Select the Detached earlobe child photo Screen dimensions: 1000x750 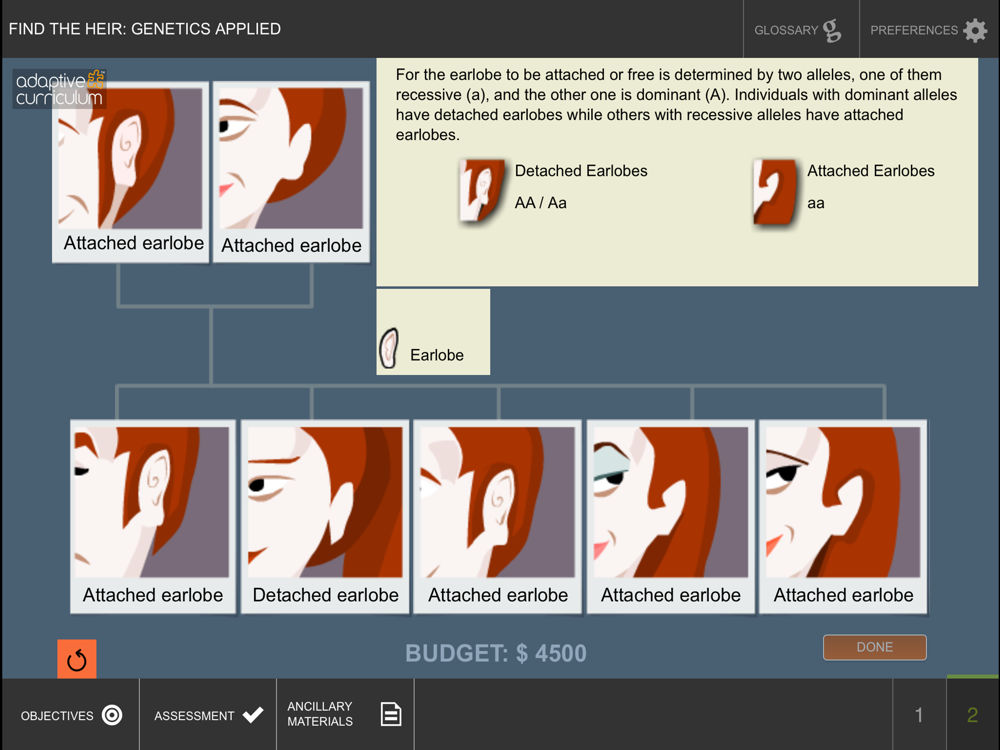(325, 517)
